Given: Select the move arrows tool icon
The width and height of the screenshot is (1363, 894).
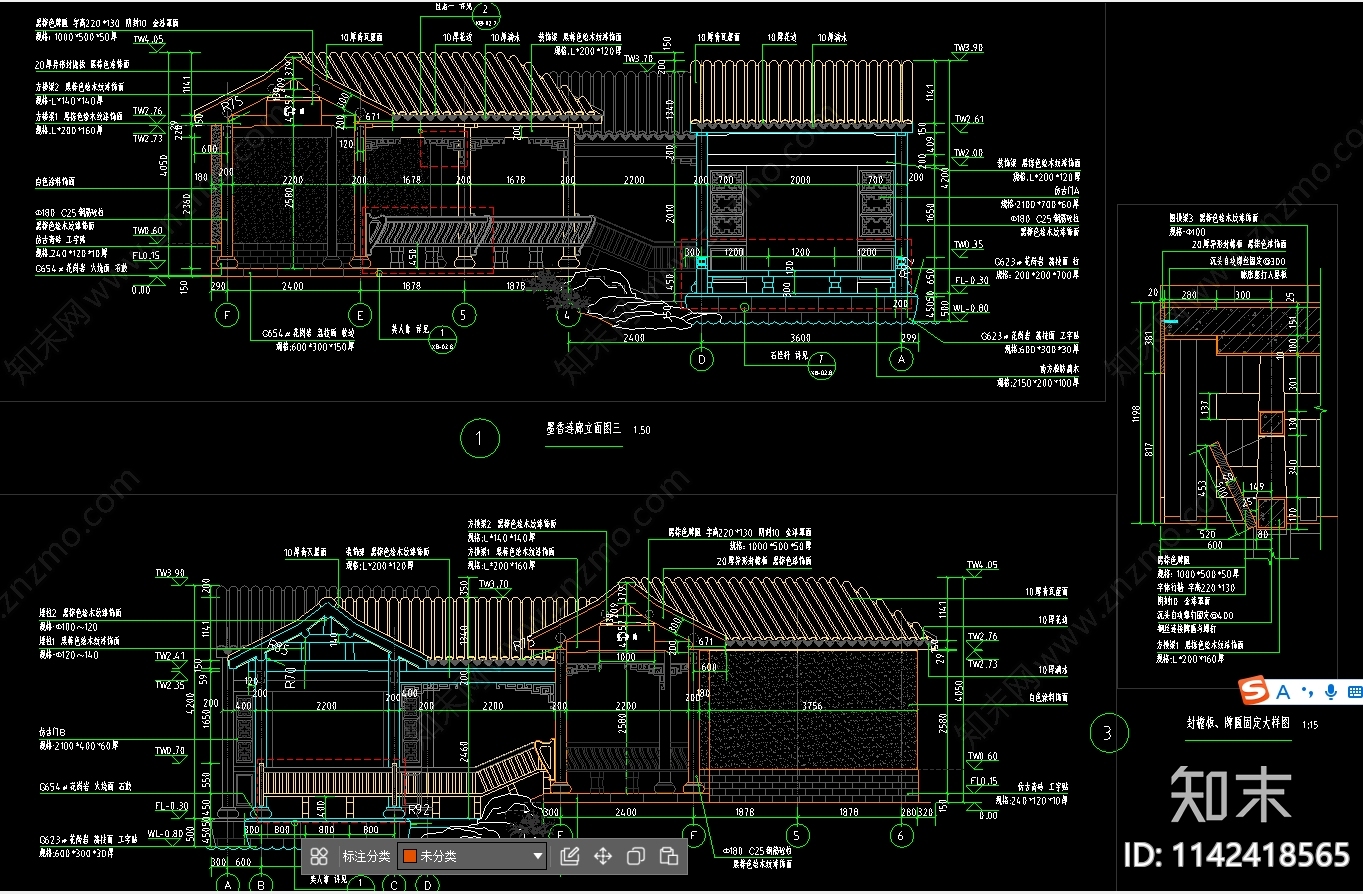Looking at the screenshot, I should tap(603, 856).
